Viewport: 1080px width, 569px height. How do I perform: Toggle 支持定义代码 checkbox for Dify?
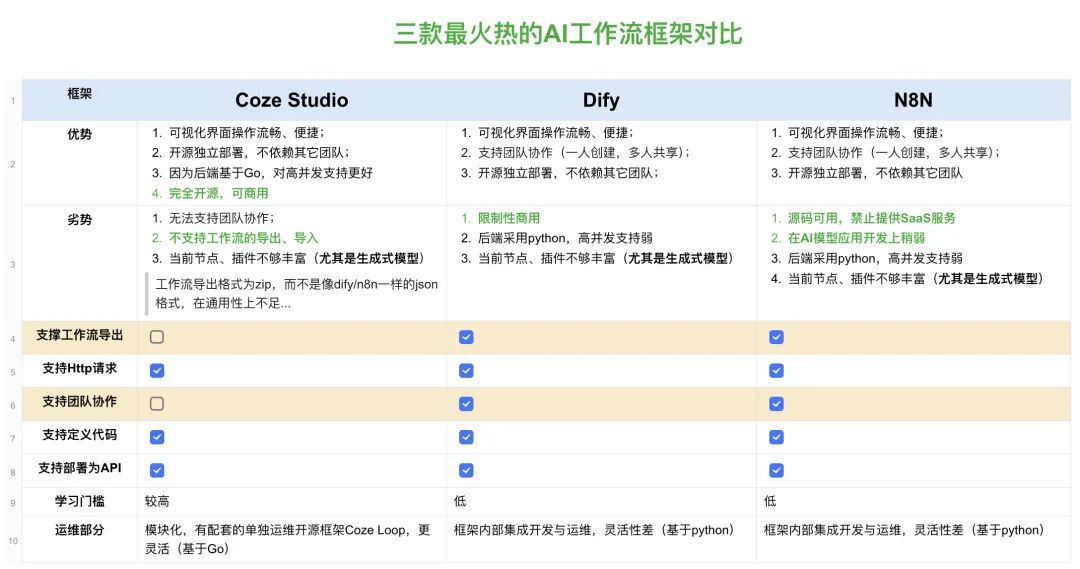[466, 437]
